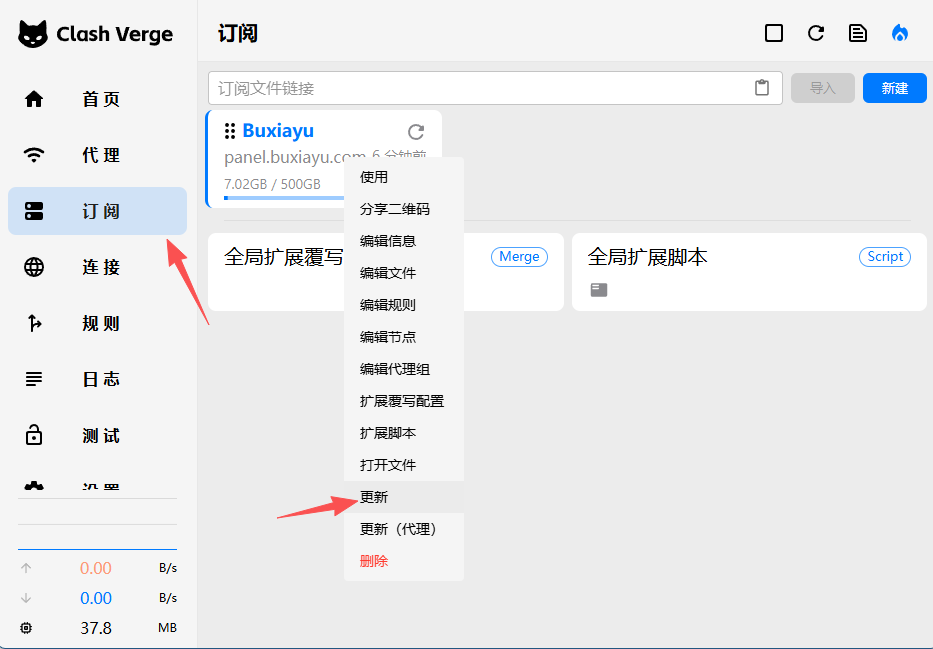The height and width of the screenshot is (649, 933).
Task: Click the drag handle dots beside Buxiayu
Action: (230, 131)
